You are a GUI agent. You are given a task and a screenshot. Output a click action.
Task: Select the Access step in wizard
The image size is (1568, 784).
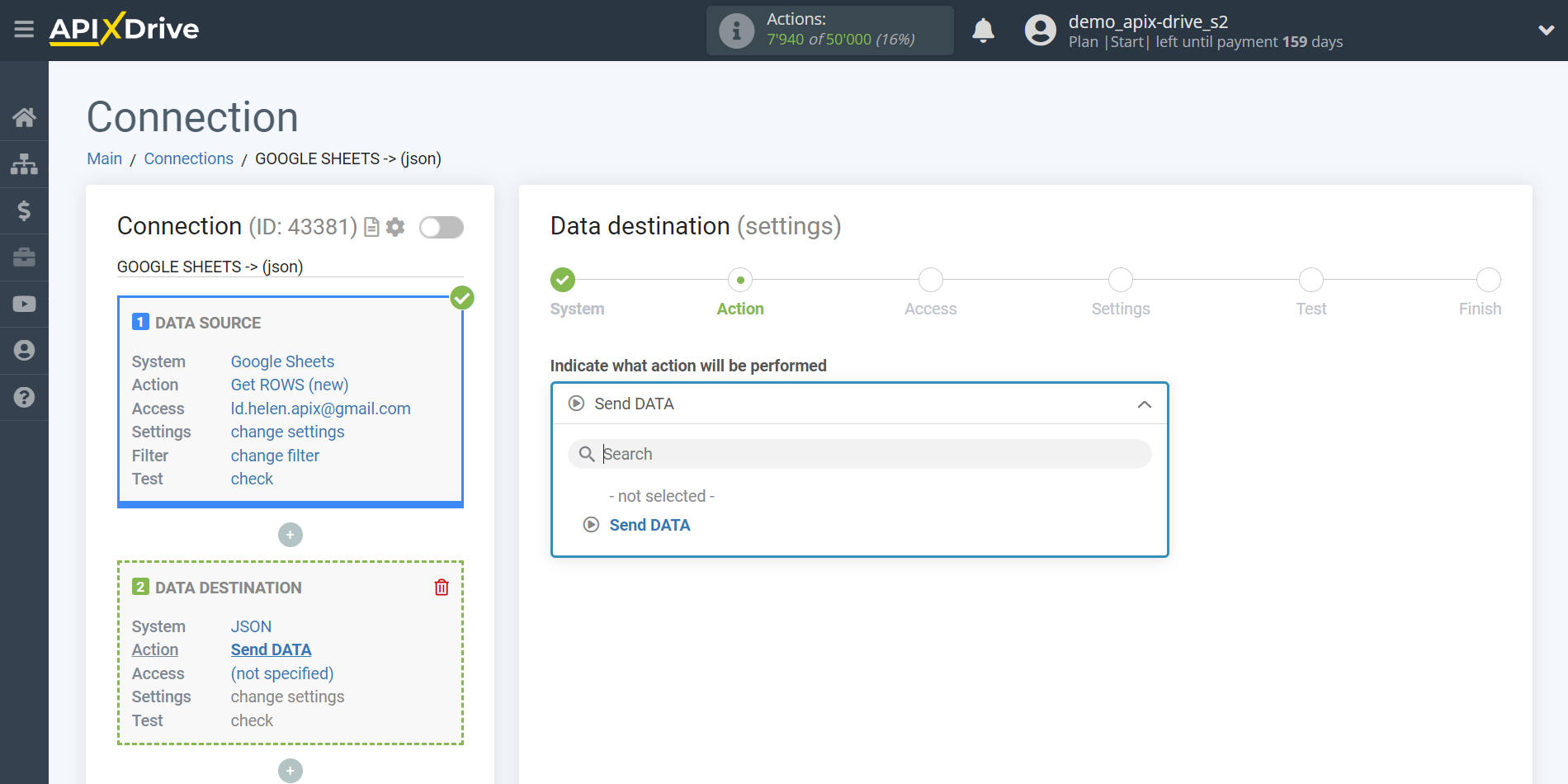pos(931,280)
